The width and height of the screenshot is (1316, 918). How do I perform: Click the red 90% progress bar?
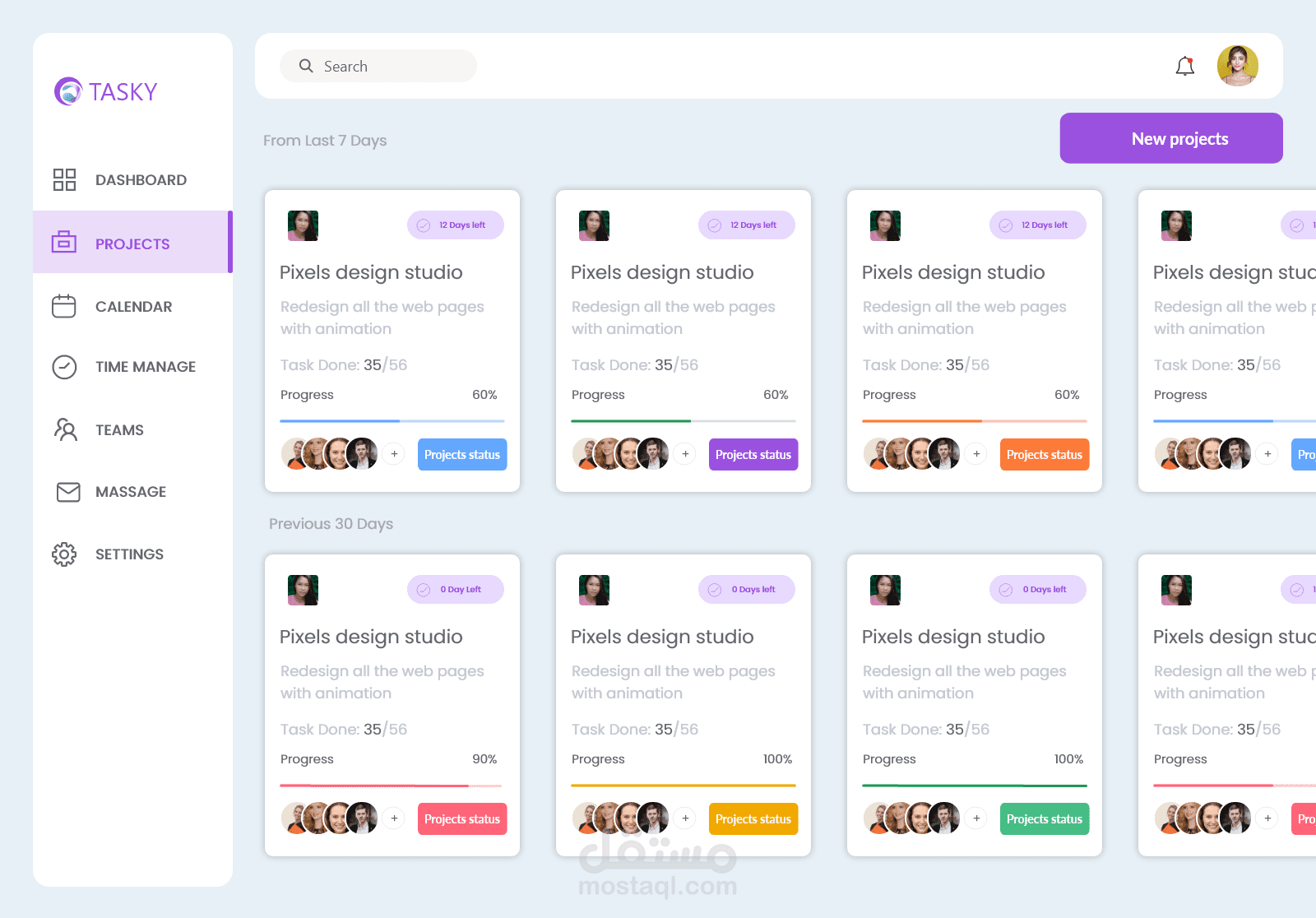click(x=391, y=786)
